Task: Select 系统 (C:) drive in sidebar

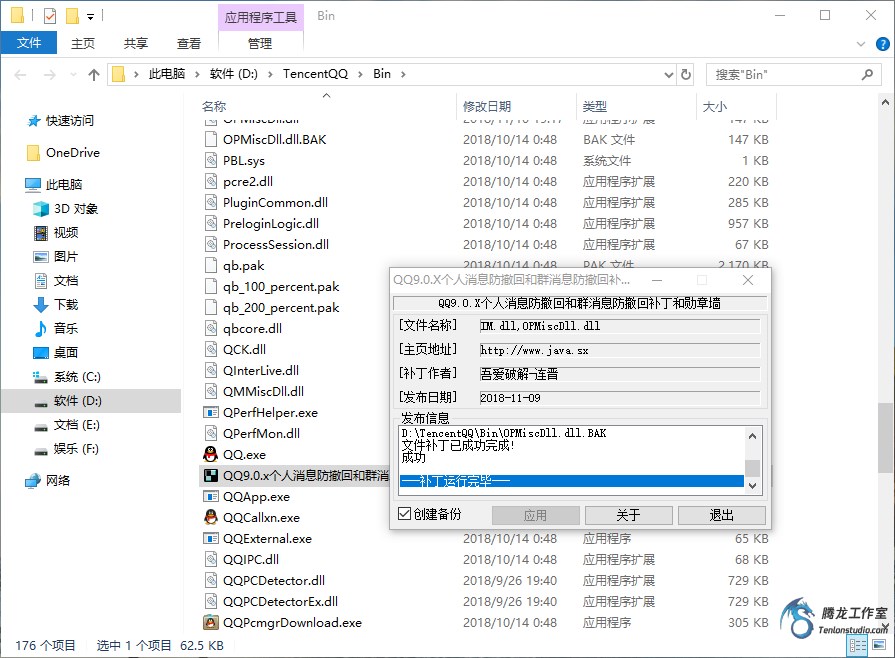Action: (x=67, y=376)
